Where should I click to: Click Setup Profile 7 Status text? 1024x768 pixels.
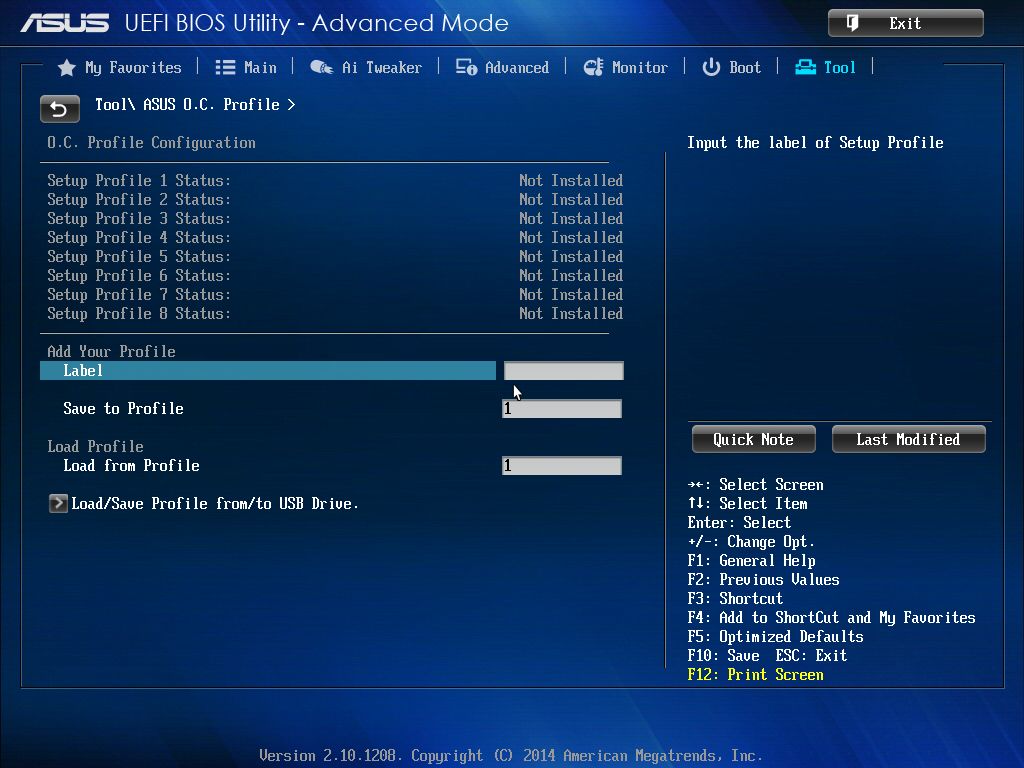click(x=139, y=295)
